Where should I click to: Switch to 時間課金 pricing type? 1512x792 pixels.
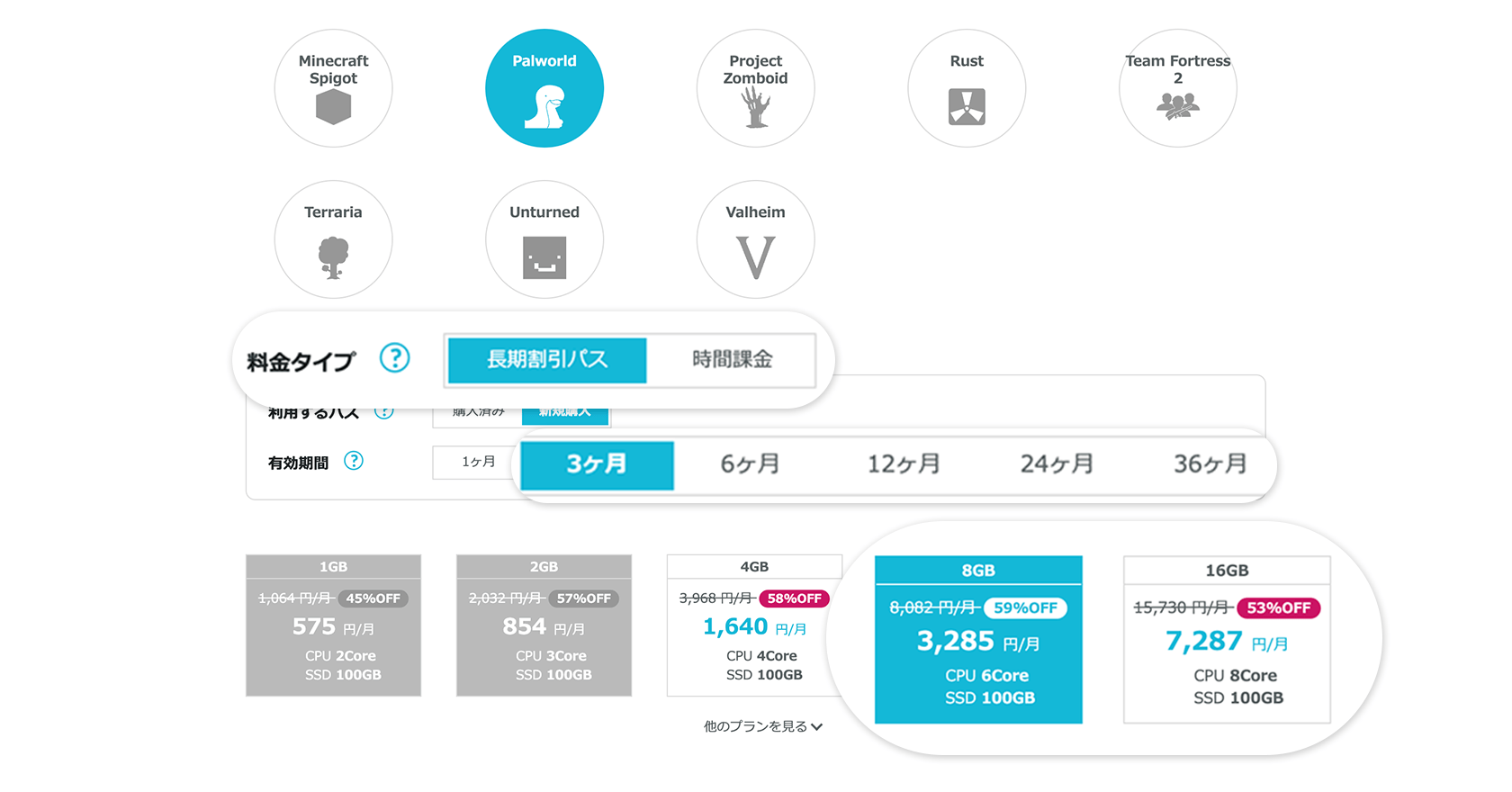[732, 360]
